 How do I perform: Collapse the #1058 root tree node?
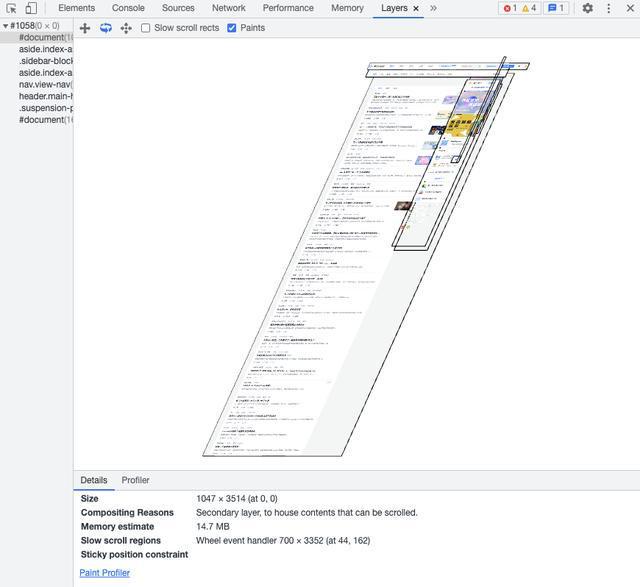5,26
